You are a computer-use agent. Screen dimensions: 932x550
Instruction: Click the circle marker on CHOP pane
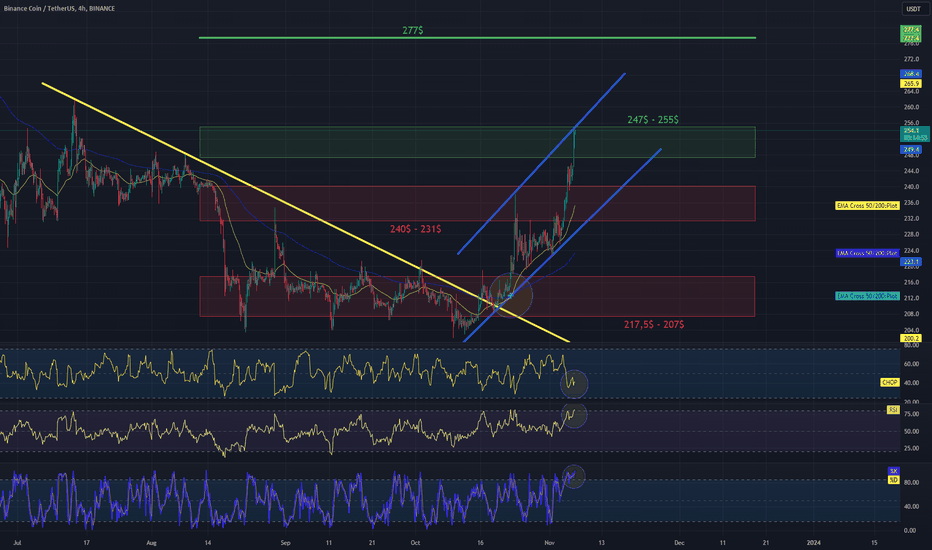(574, 384)
